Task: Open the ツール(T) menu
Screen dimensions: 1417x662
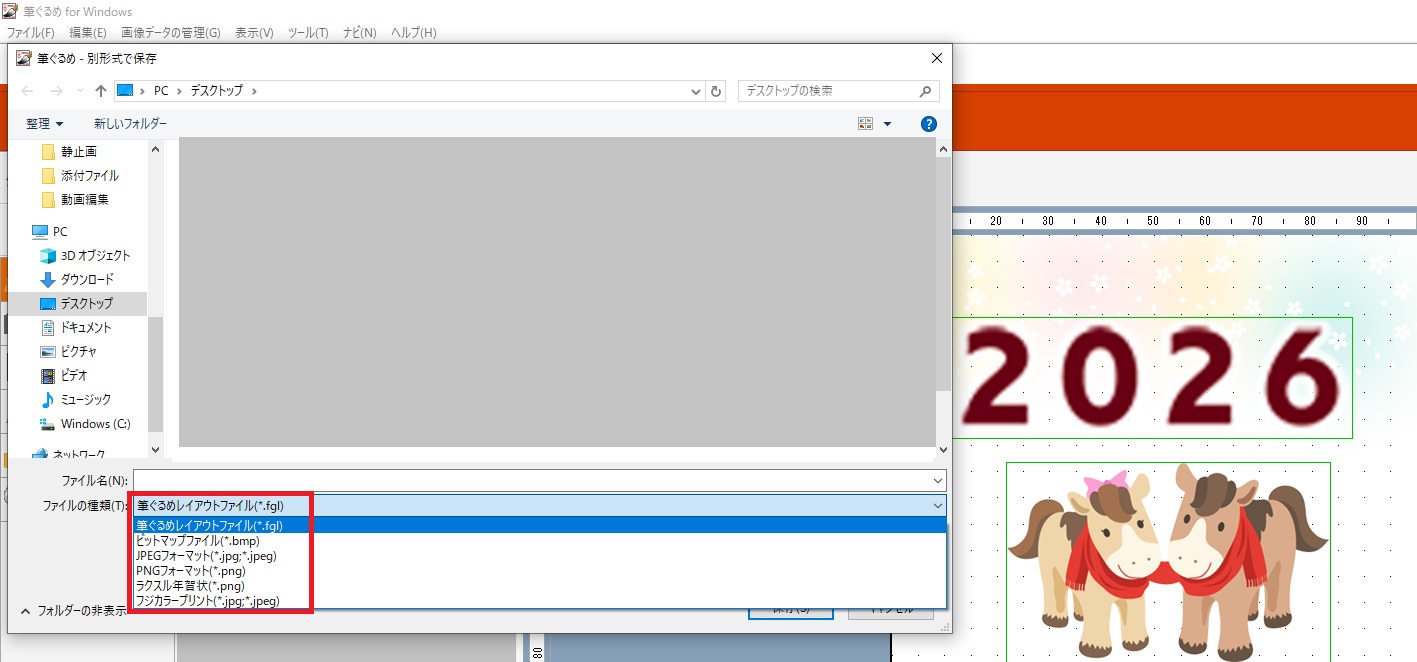Action: coord(308,33)
